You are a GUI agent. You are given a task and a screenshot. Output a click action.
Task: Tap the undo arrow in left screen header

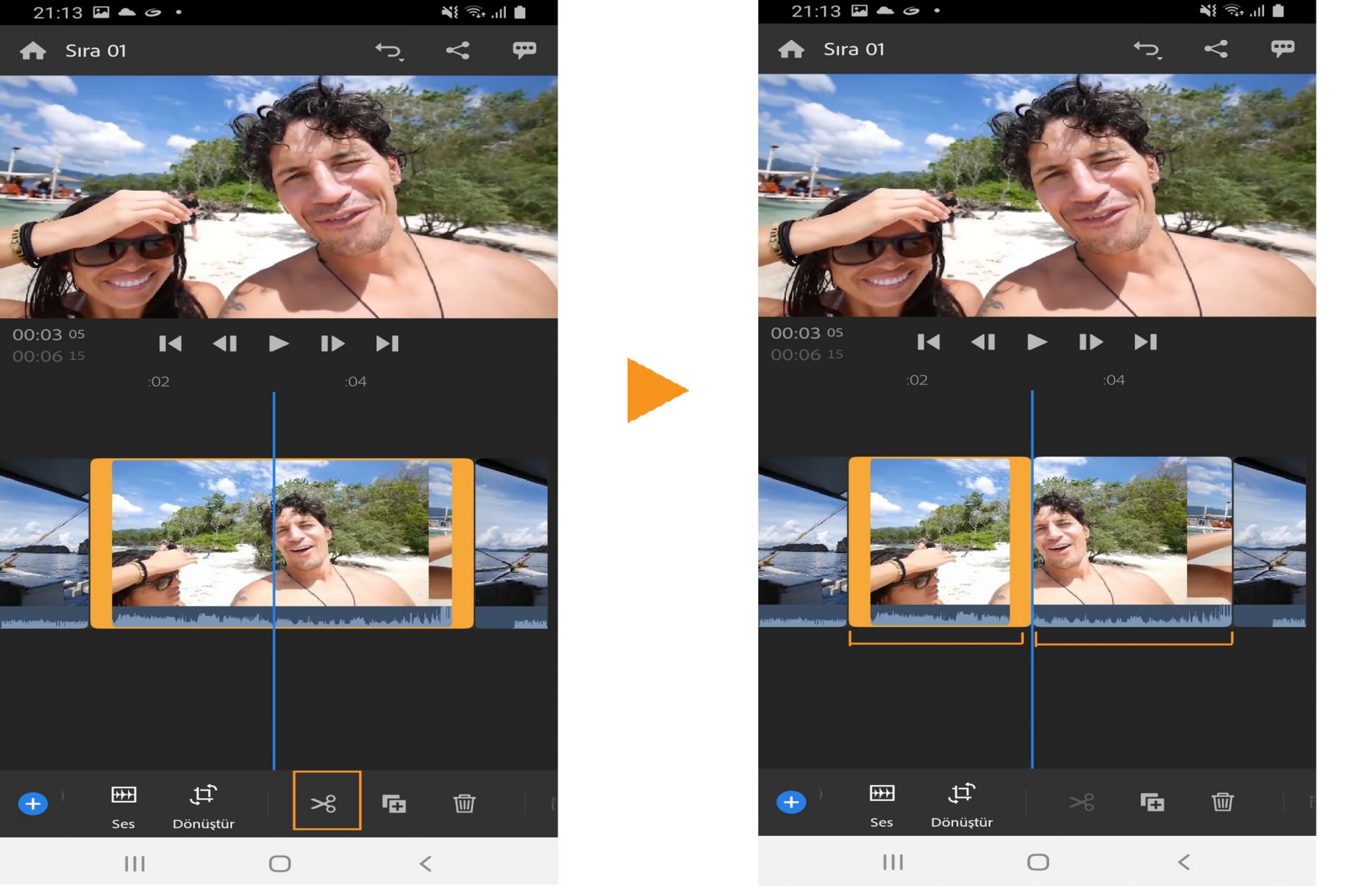tap(389, 51)
